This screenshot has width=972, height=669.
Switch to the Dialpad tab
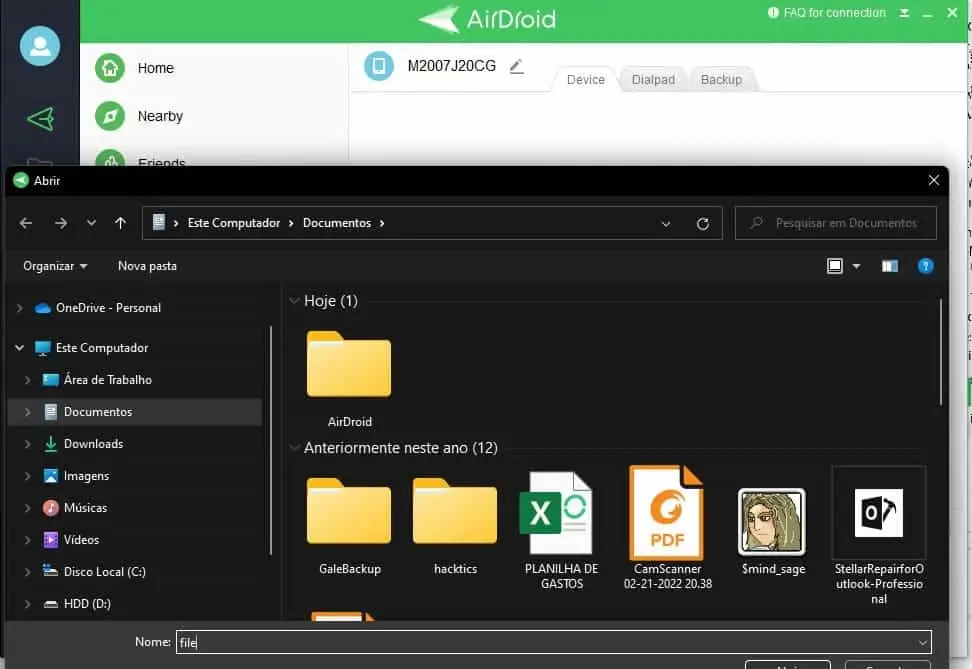[653, 79]
